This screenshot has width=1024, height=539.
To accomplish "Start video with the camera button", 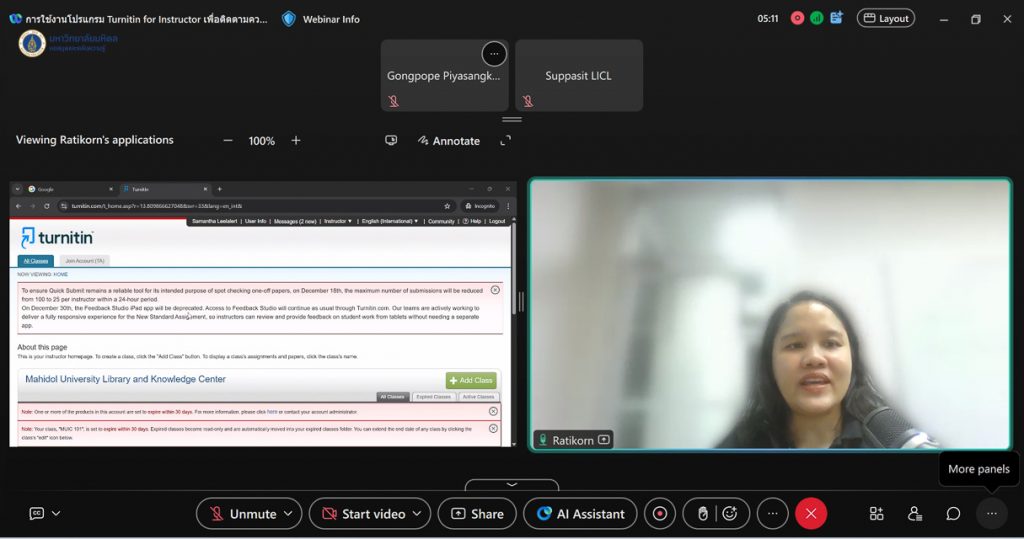I will tap(362, 514).
